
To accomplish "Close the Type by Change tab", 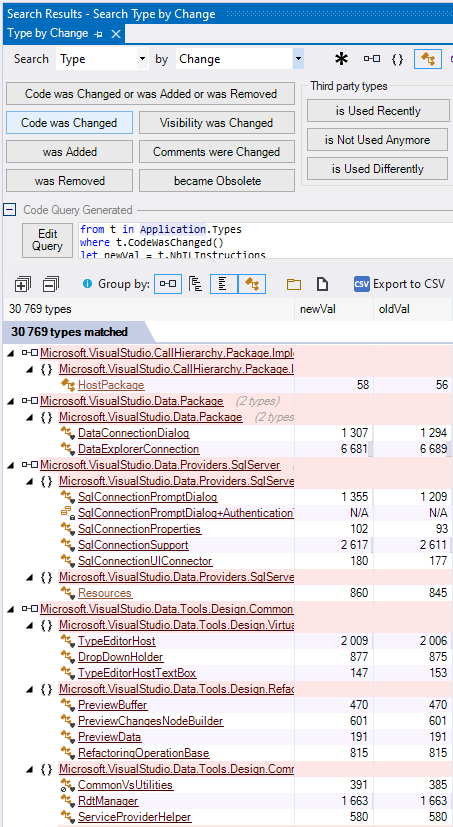I will (x=116, y=34).
